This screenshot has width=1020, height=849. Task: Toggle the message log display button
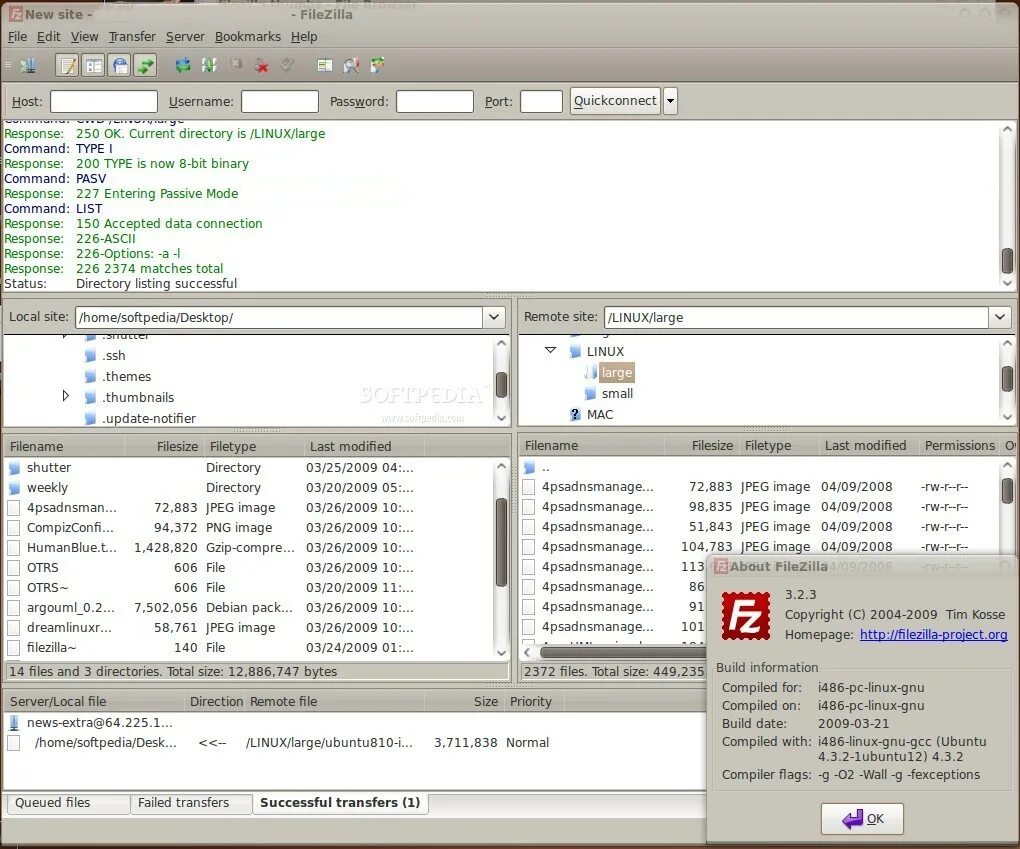[x=68, y=65]
